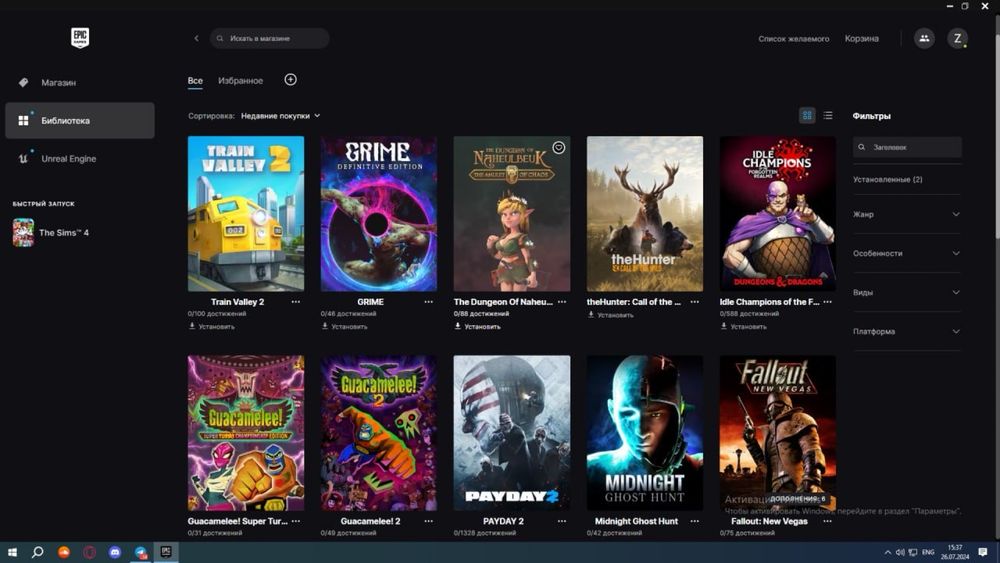Open GRIME three-dot options menu

coord(429,302)
